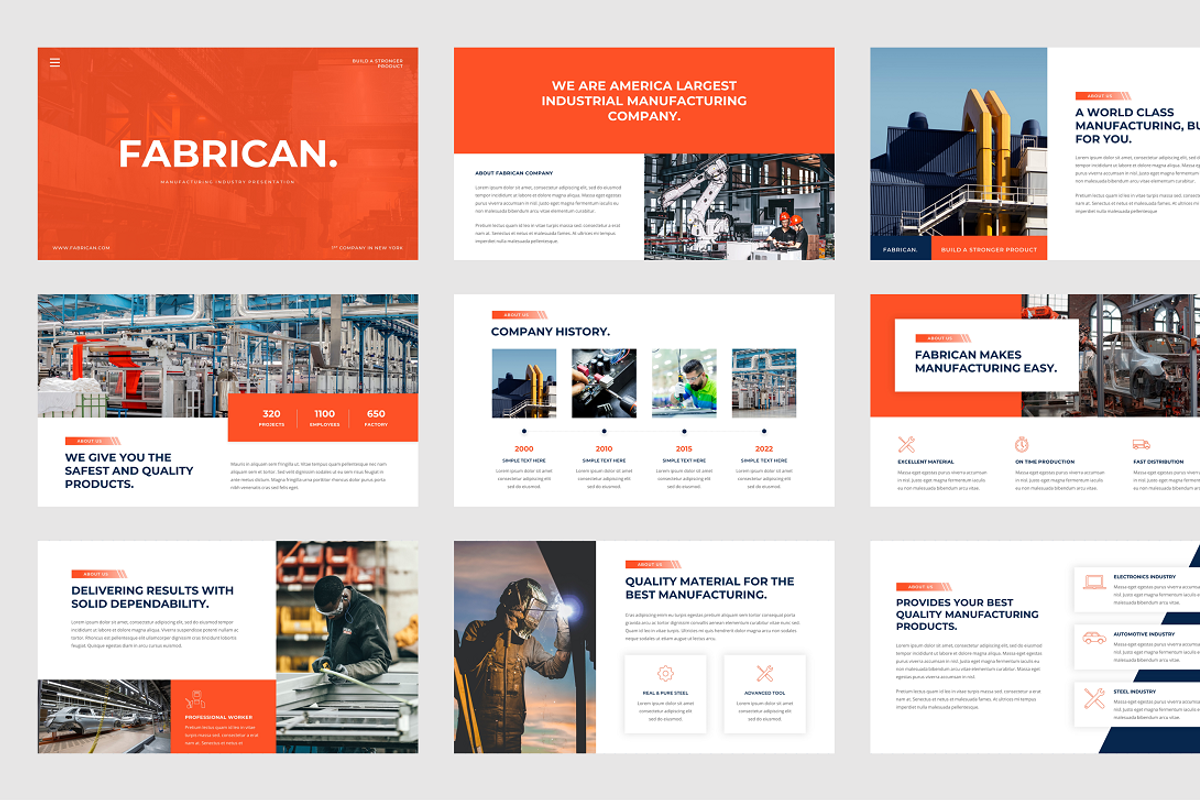This screenshot has width=1200, height=800.
Task: Click the year '2022' label
Action: (764, 449)
